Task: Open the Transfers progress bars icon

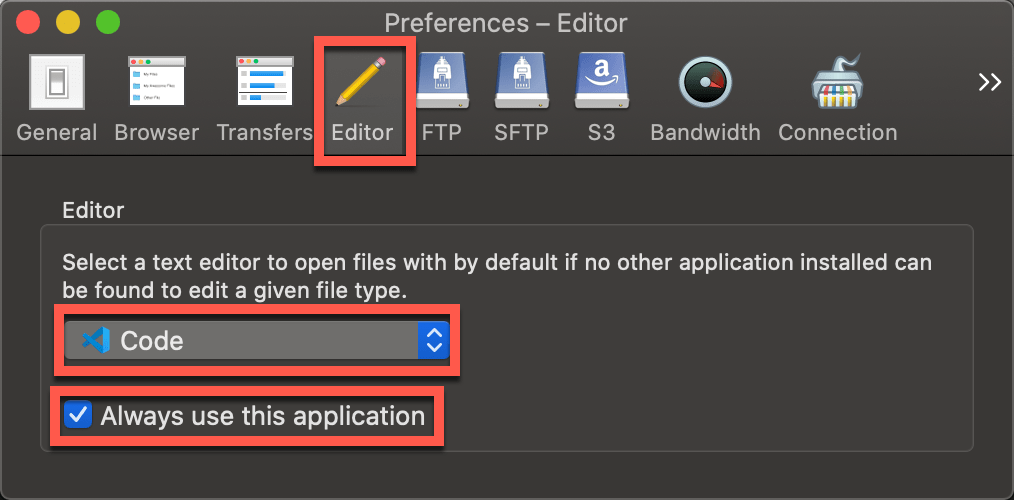Action: 264,82
